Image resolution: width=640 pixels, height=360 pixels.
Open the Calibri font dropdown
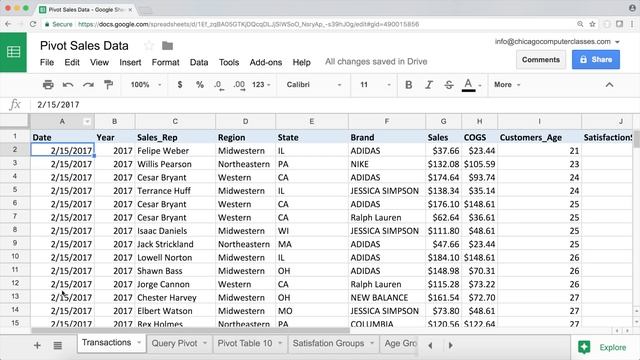(x=313, y=84)
